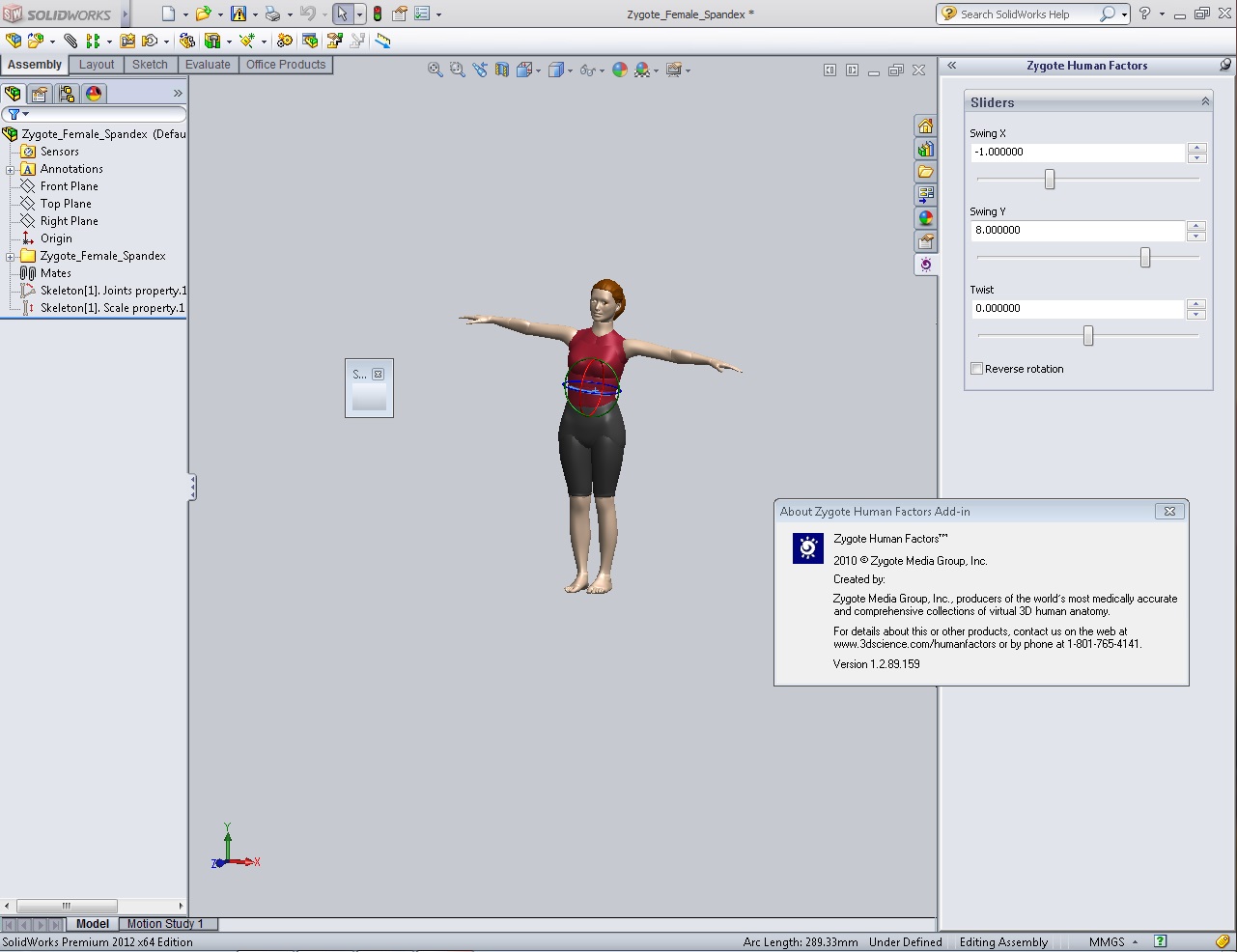The width and height of the screenshot is (1237, 952).
Task: Switch to the Sketch tab
Action: (150, 65)
